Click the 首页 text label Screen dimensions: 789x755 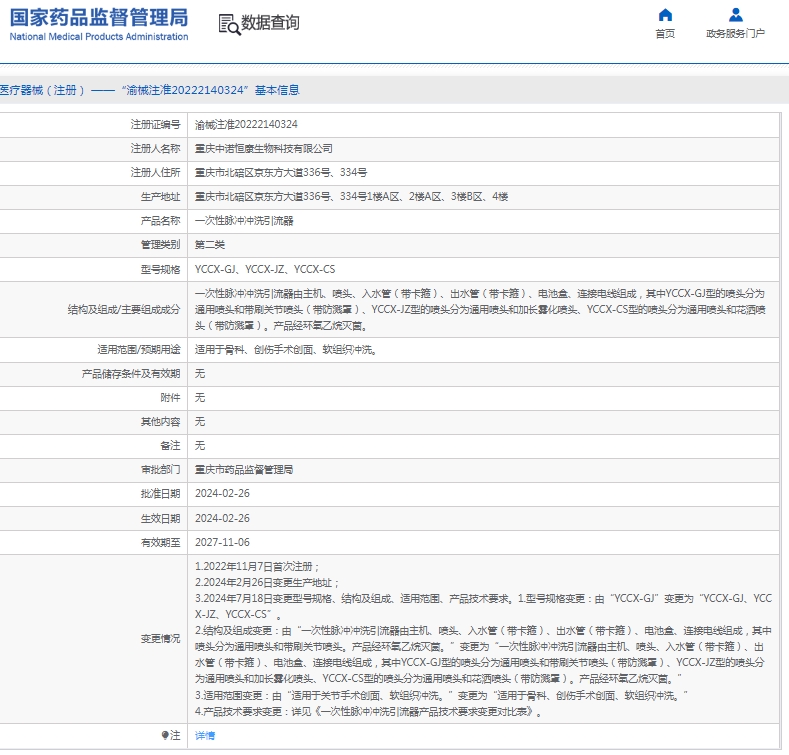click(x=665, y=33)
